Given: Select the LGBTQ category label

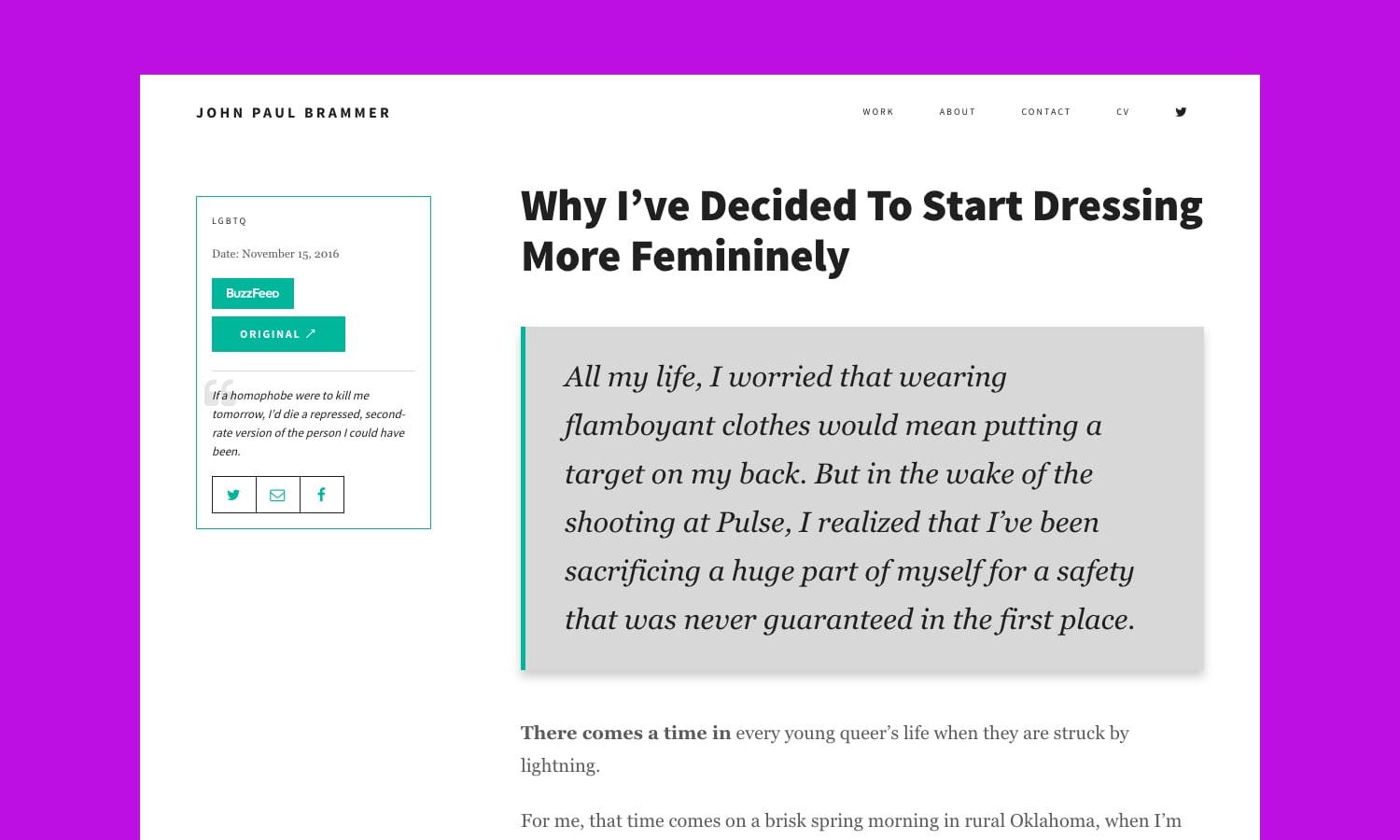Looking at the screenshot, I should (x=230, y=221).
